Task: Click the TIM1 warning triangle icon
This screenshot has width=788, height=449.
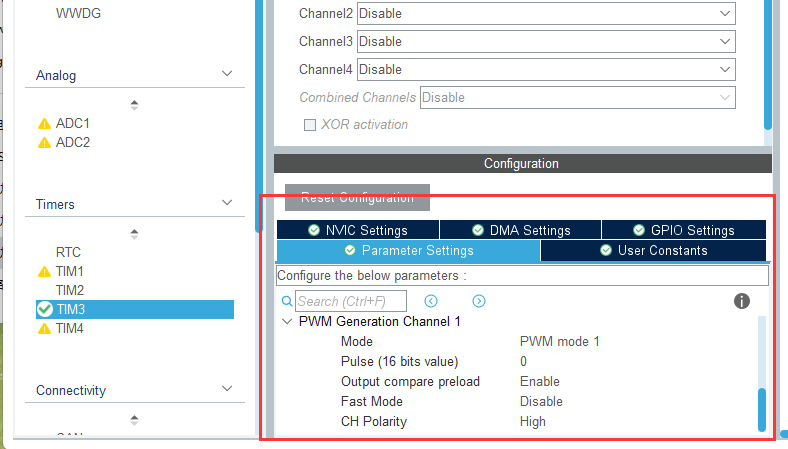Action: (44, 271)
